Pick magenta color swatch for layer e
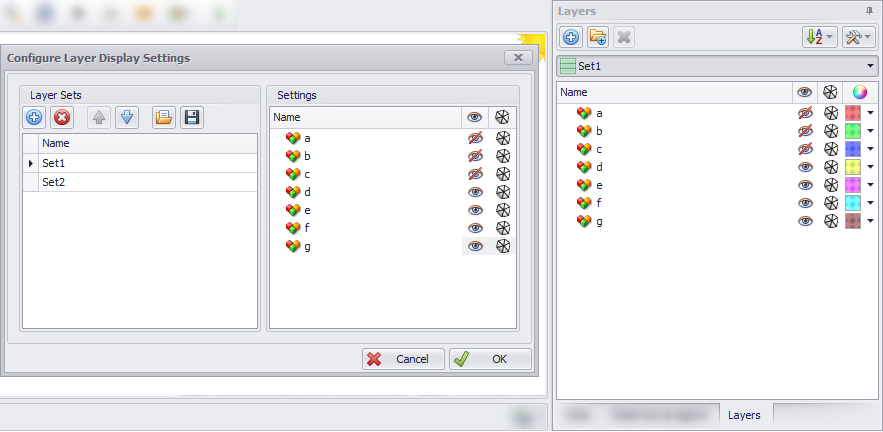Viewport: 883px width, 432px height. (853, 185)
